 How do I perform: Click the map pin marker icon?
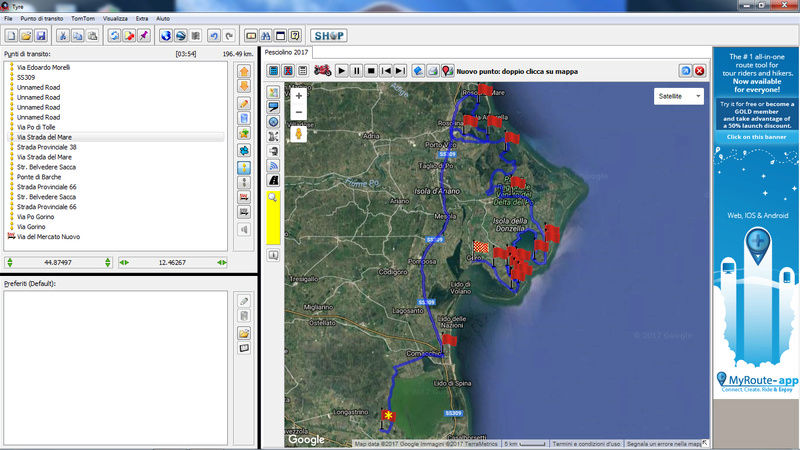447,71
